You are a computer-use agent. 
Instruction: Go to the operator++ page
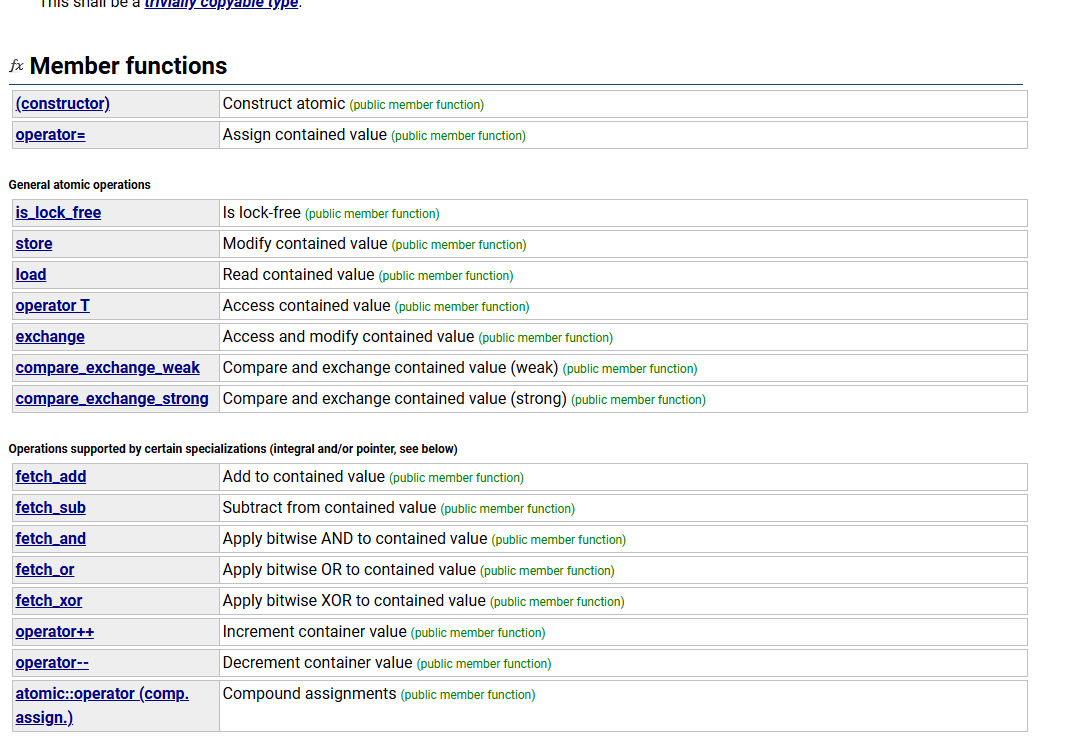[x=55, y=632]
